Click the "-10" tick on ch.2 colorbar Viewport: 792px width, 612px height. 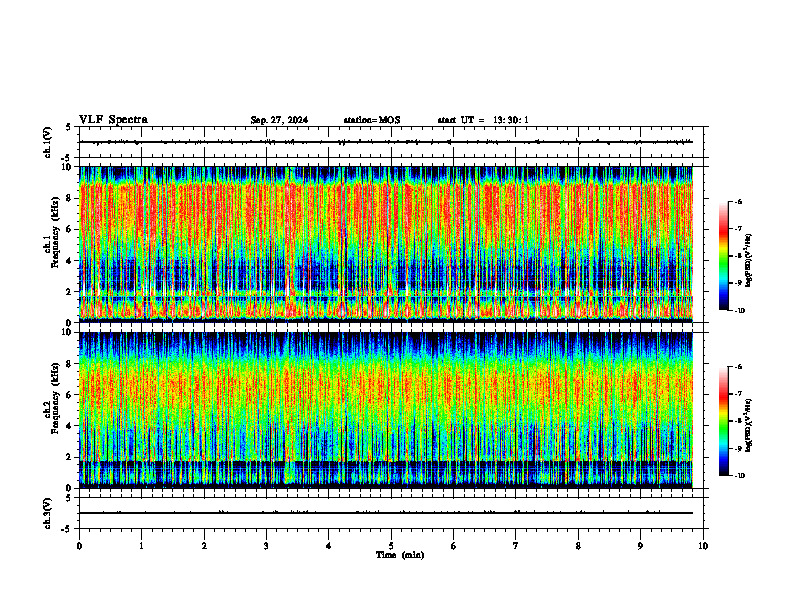tap(739, 476)
